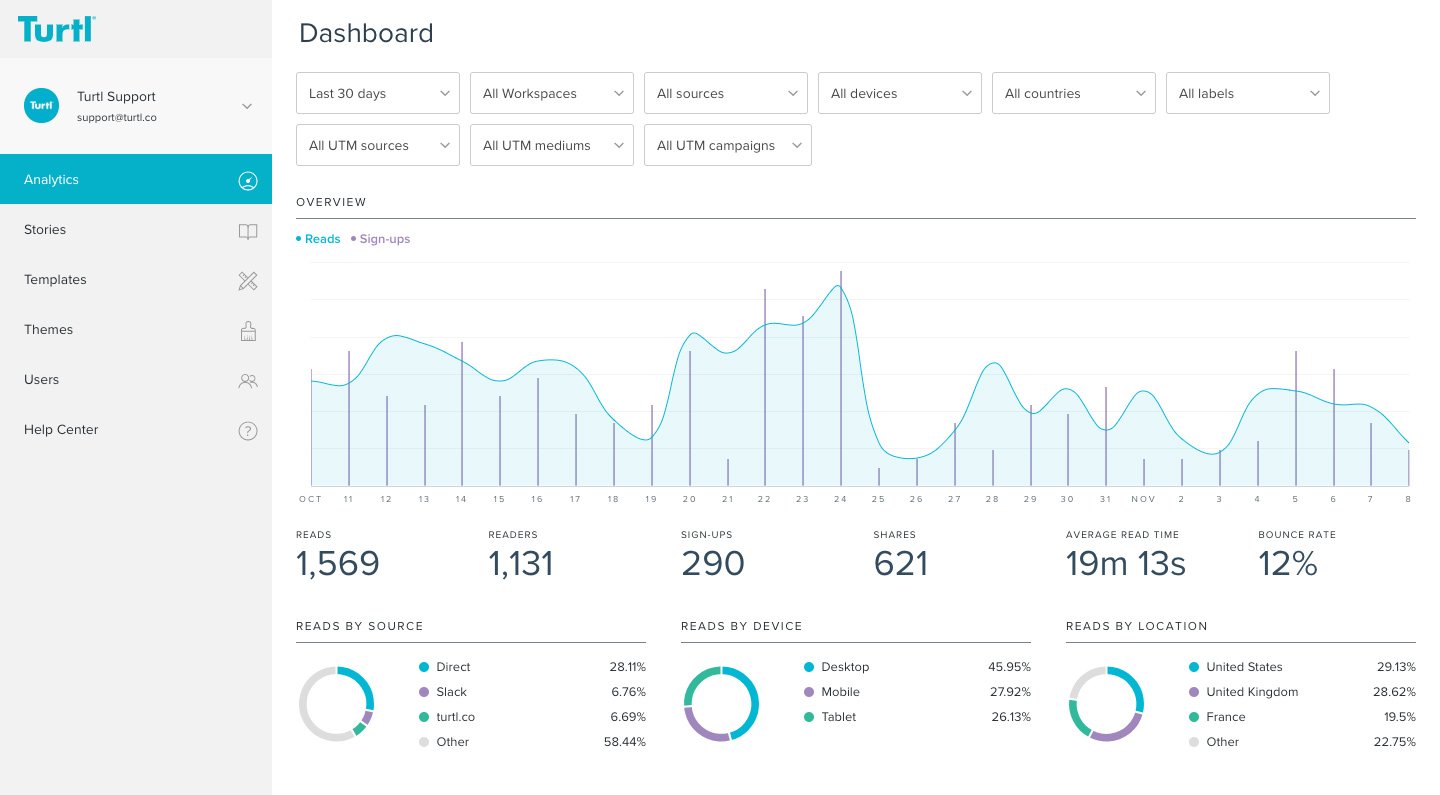Click the Templates pencil-ruler icon

point(248,280)
